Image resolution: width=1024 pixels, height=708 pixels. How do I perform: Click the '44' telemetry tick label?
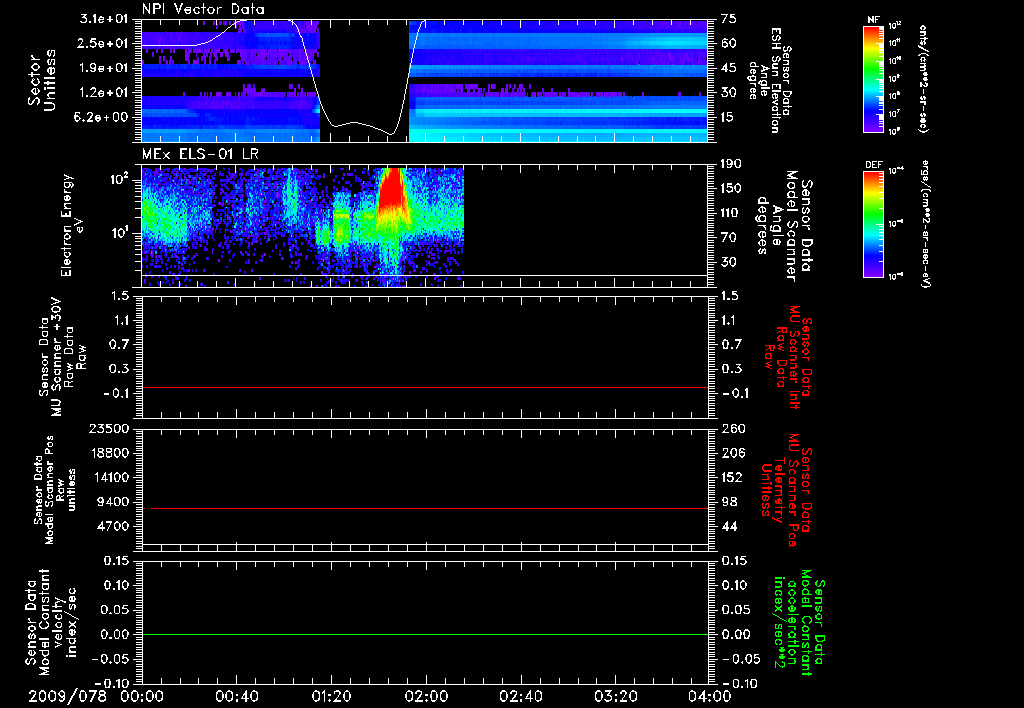point(729,526)
